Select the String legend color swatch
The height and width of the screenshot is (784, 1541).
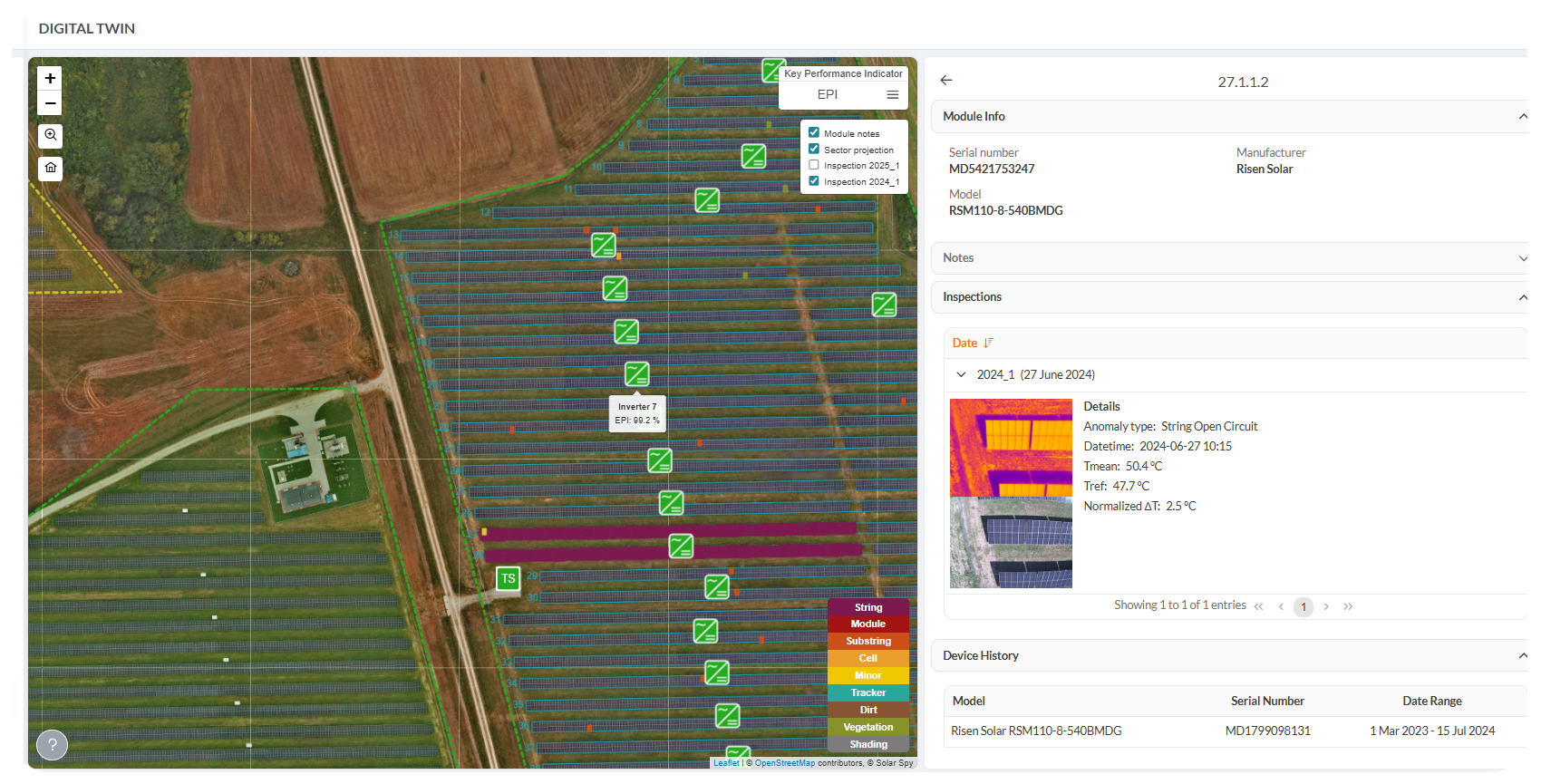pyautogui.click(x=868, y=607)
